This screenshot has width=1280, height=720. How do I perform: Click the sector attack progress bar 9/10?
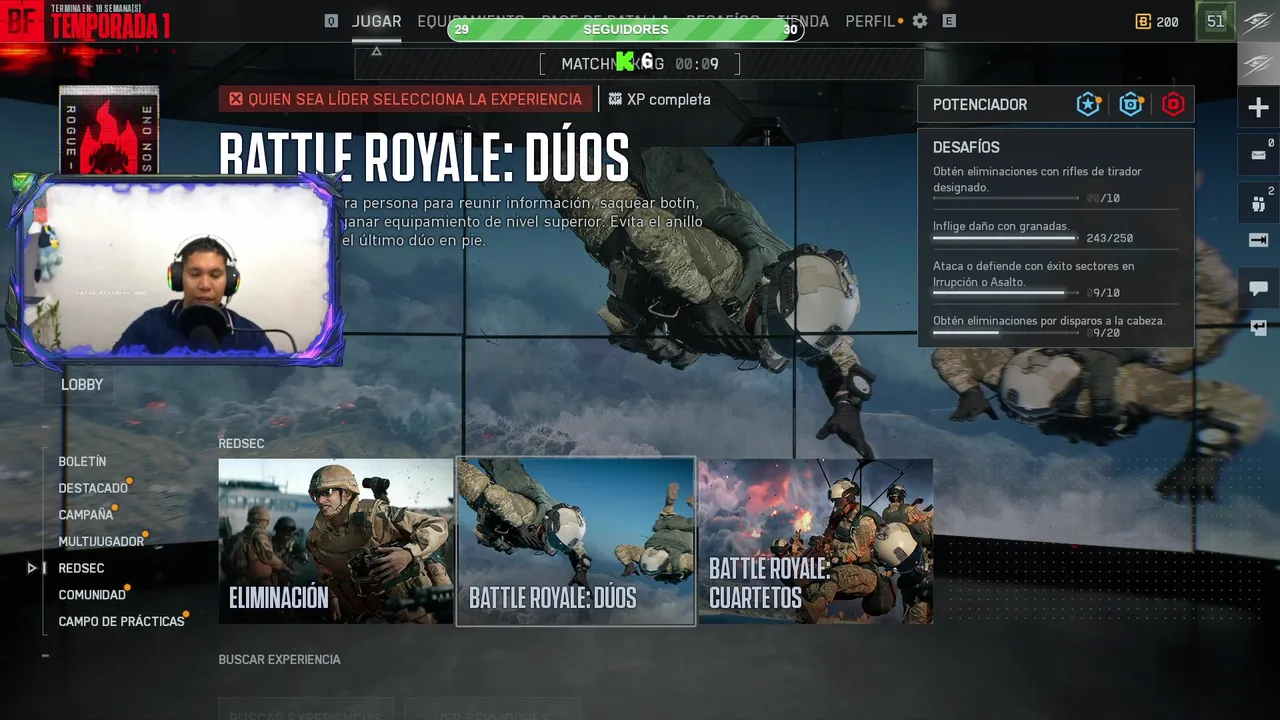pyautogui.click(x=1005, y=293)
